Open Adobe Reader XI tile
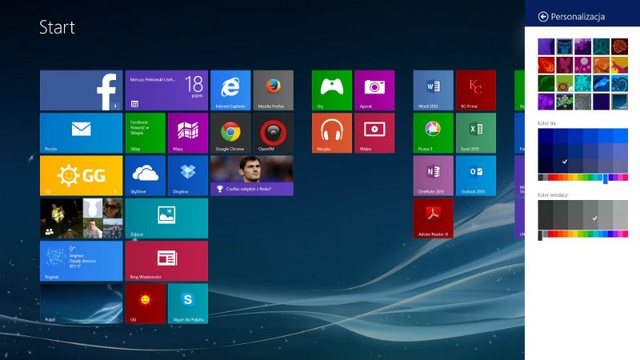This screenshot has height=360, width=640. click(x=433, y=218)
